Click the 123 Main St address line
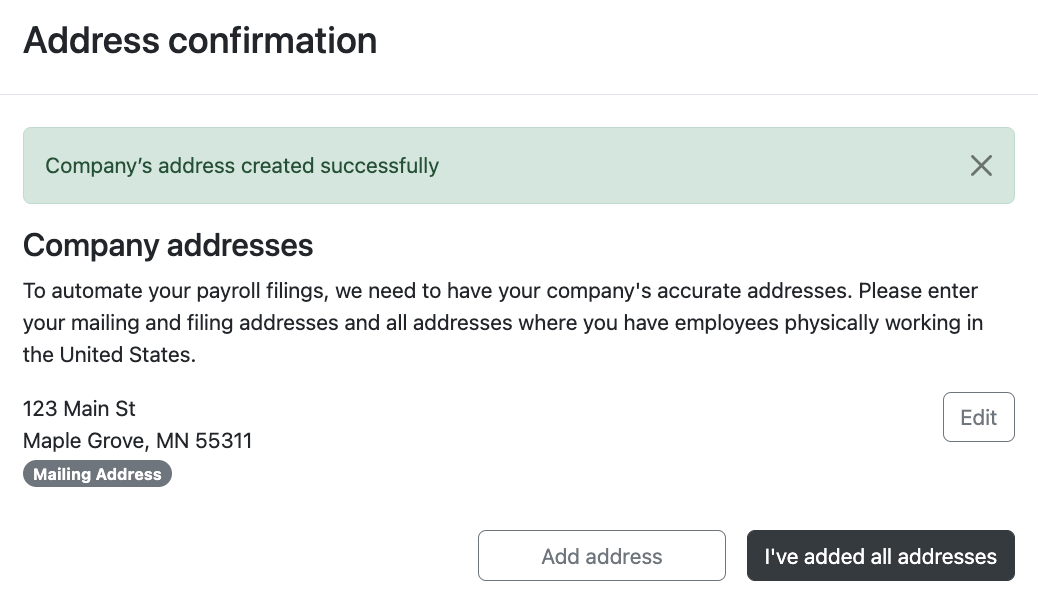 click(x=79, y=408)
